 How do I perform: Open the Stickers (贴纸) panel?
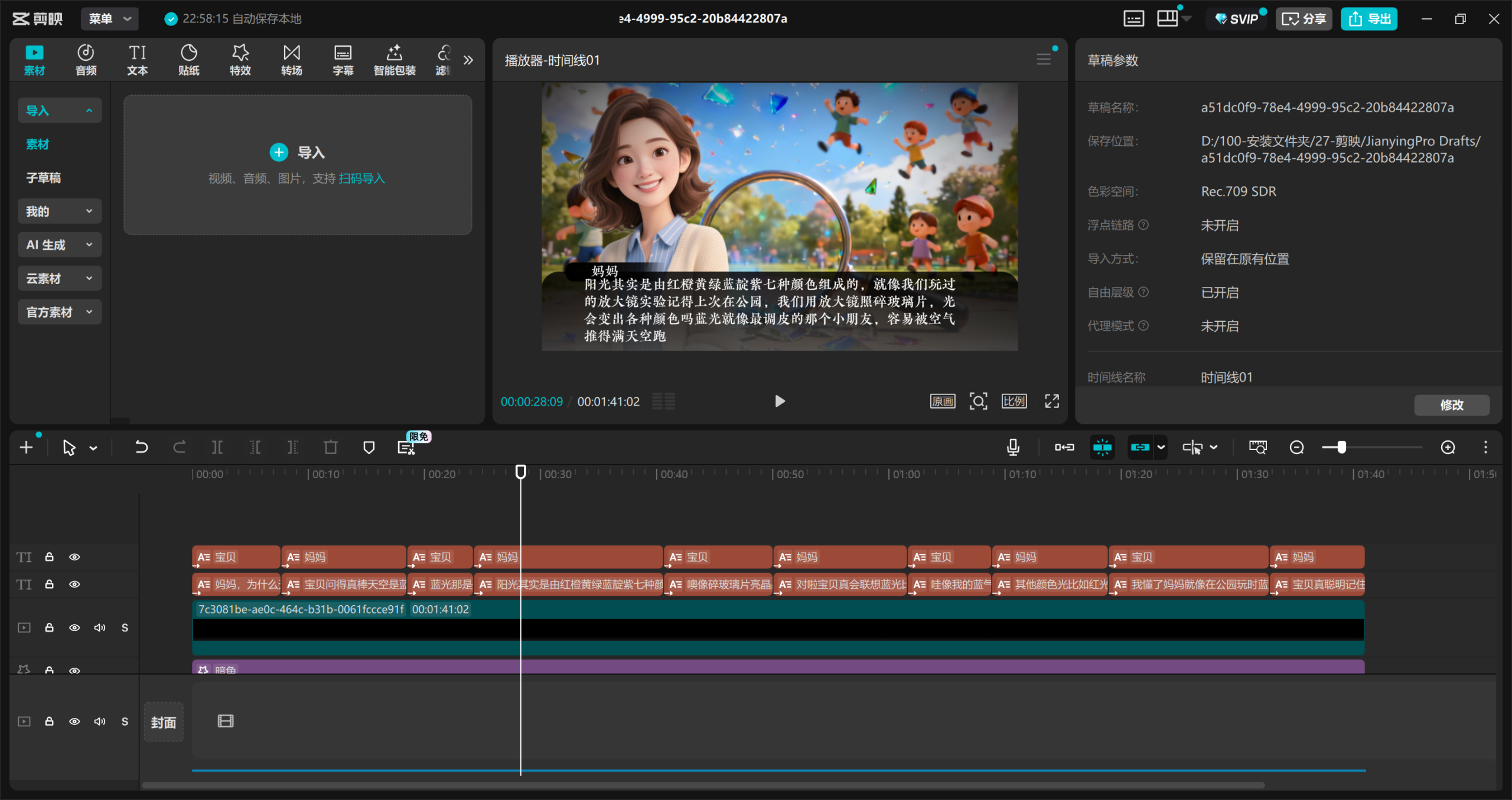[188, 60]
